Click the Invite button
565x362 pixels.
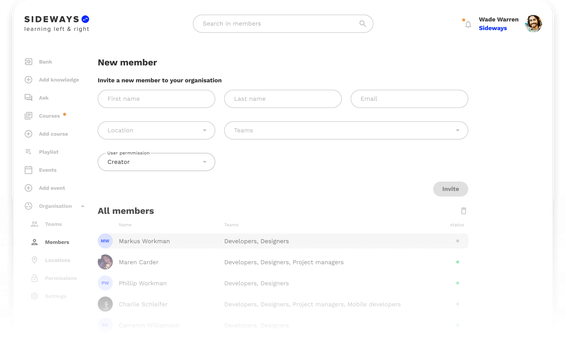(450, 189)
